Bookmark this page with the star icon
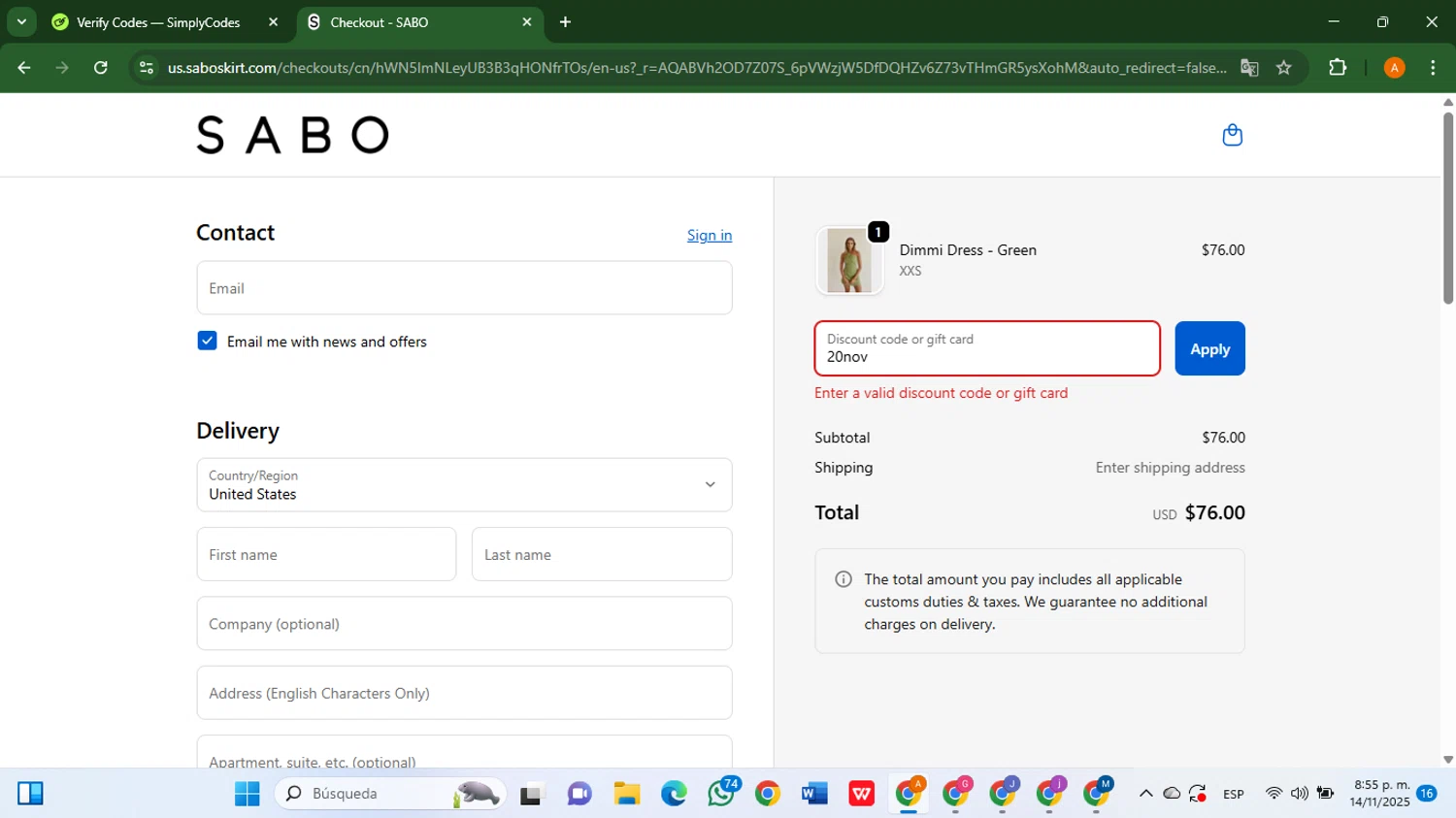1456x818 pixels. [1284, 68]
